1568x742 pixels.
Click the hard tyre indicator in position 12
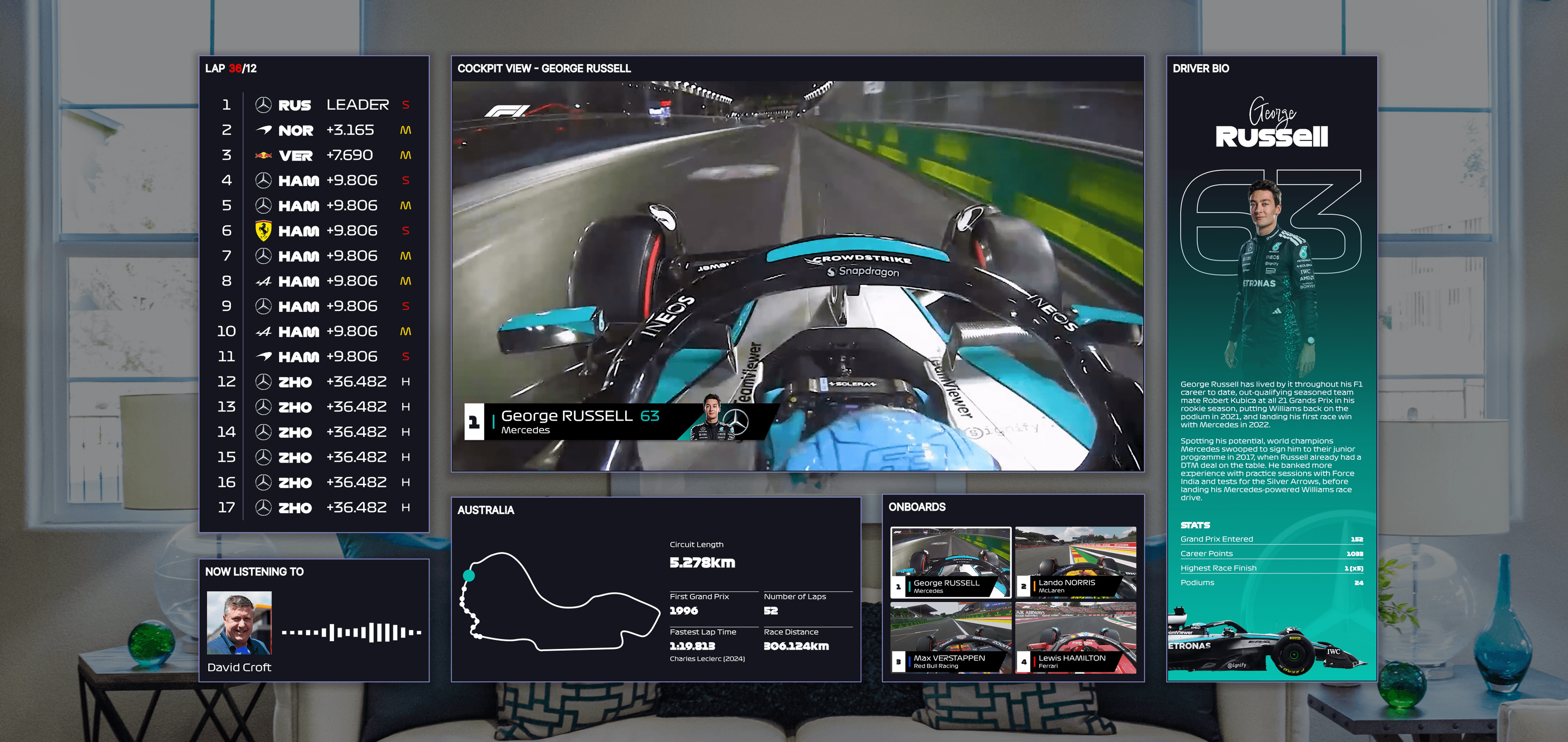(405, 381)
